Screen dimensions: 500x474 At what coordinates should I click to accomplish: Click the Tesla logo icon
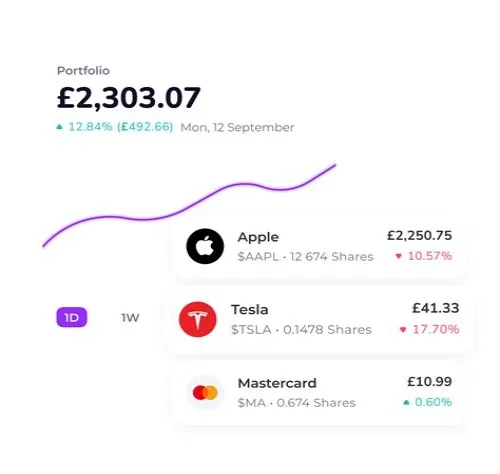(x=198, y=319)
